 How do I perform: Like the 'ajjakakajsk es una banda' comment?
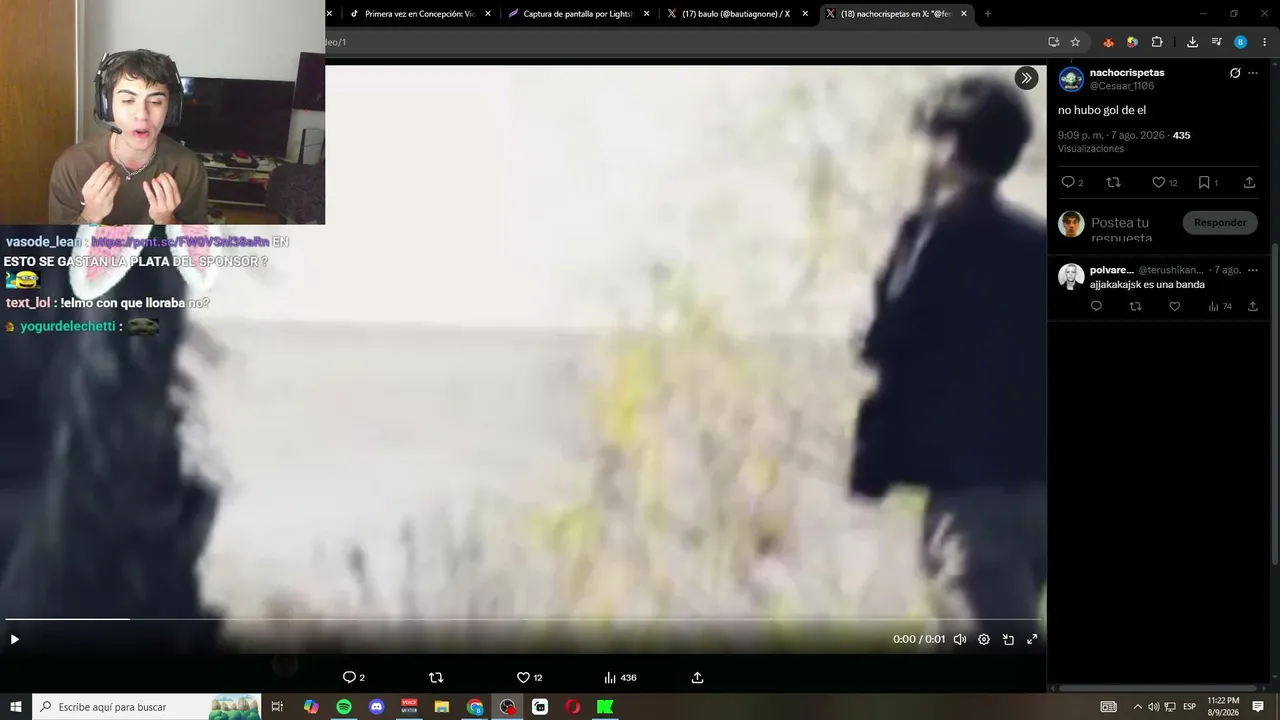[x=1174, y=306]
